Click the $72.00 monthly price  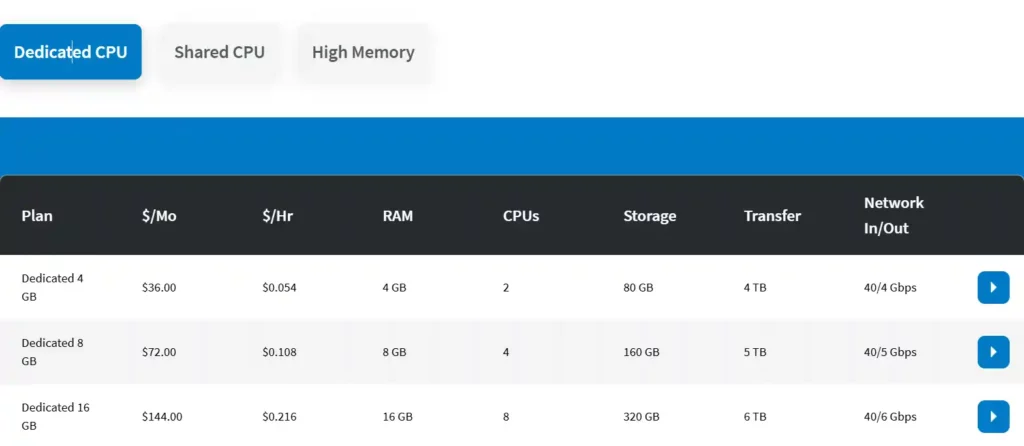pyautogui.click(x=159, y=352)
